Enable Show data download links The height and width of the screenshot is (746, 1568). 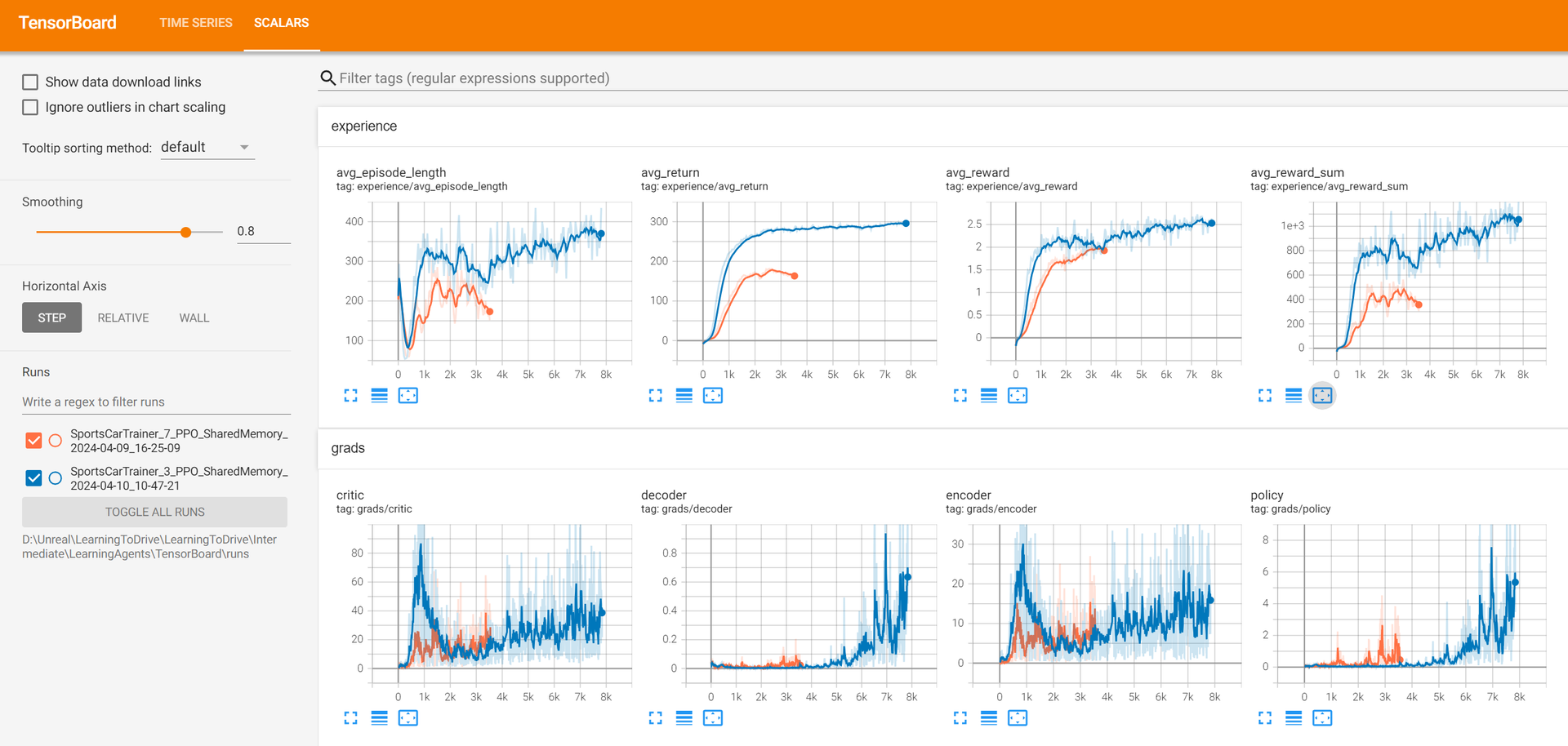pyautogui.click(x=30, y=82)
